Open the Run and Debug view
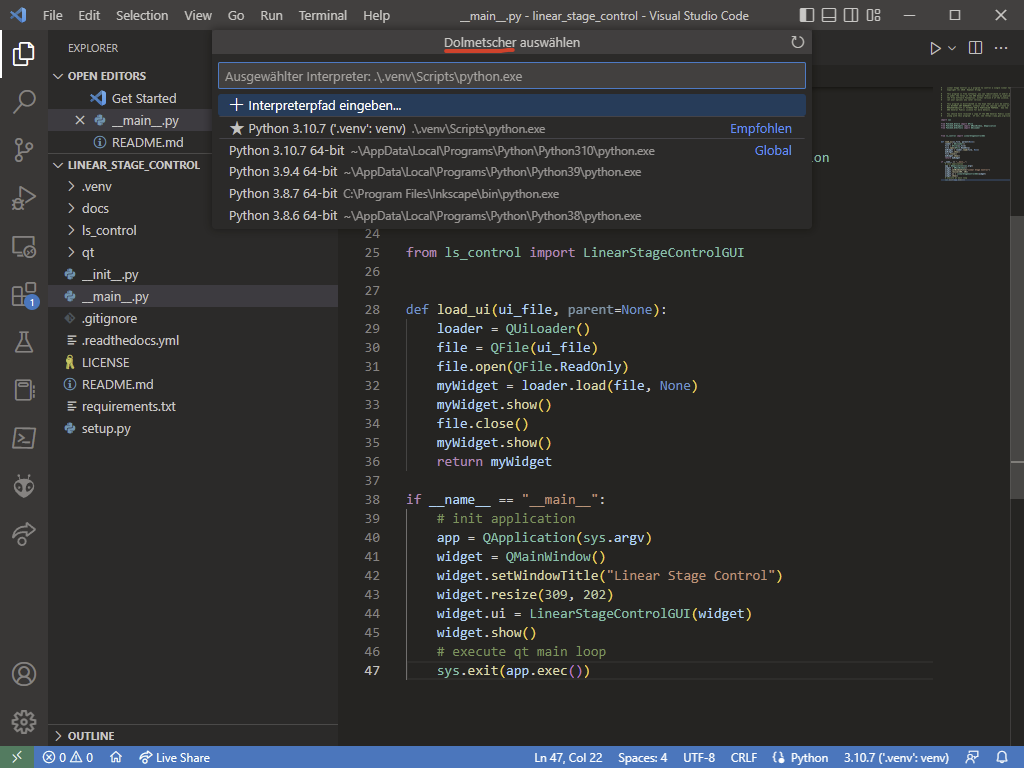The image size is (1024, 768). point(24,198)
